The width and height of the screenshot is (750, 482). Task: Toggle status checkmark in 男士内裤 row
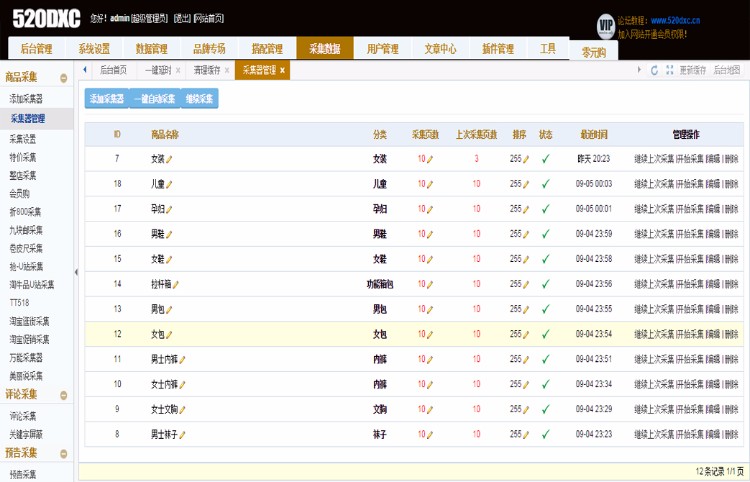click(x=545, y=359)
